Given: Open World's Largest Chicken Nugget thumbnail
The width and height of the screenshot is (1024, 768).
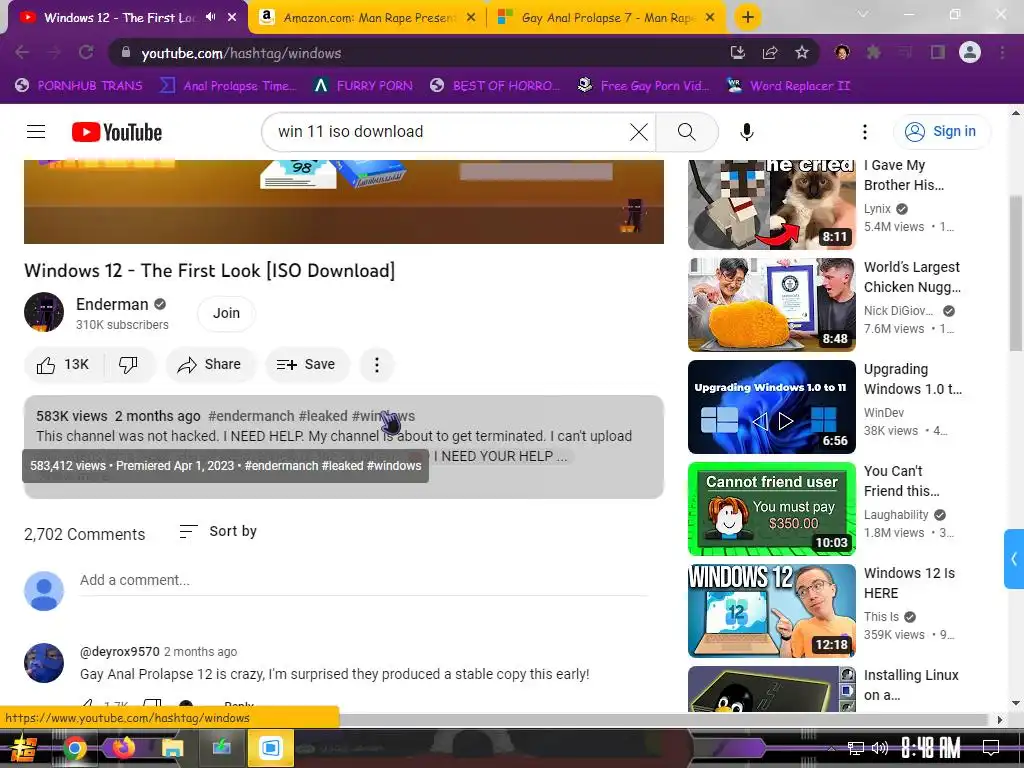Looking at the screenshot, I should click(x=772, y=304).
